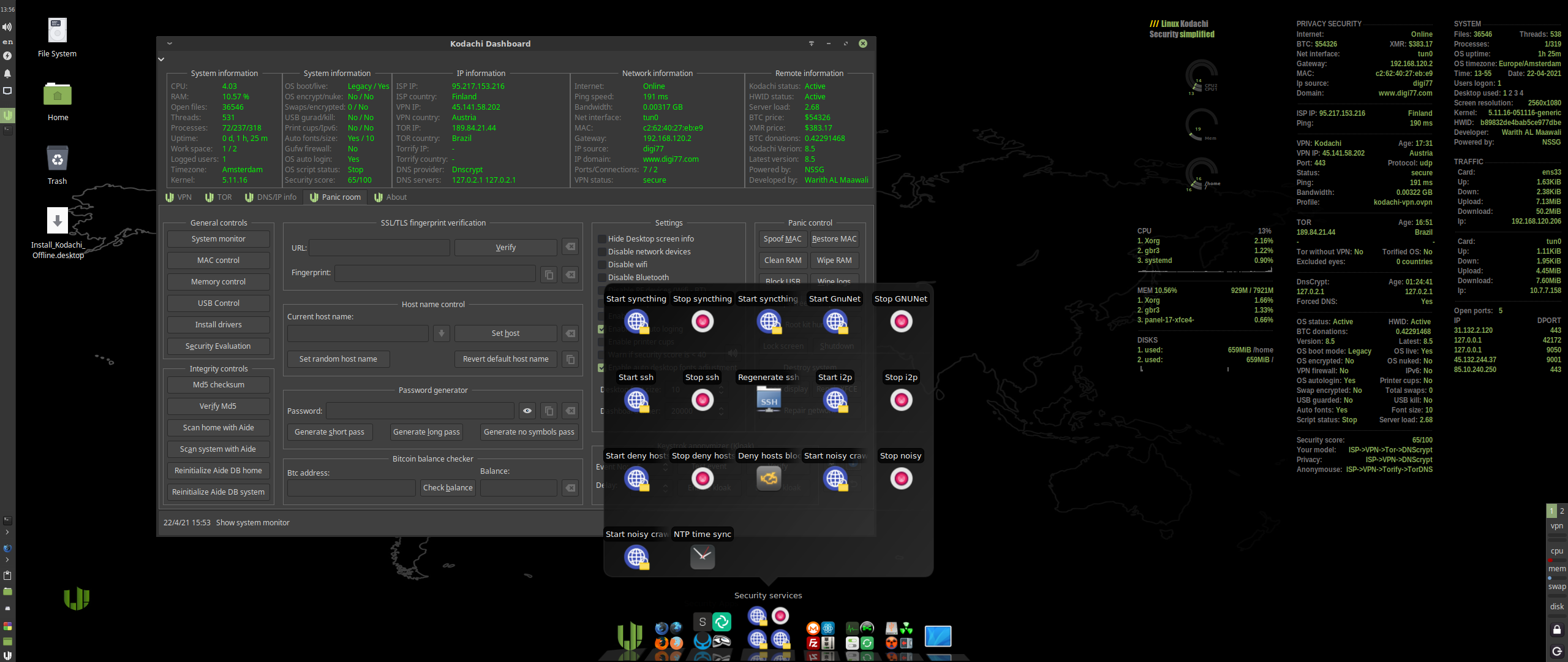Screen dimensions: 1568x662
Task: Click the Stop GNUNet icon
Action: [x=901, y=321]
